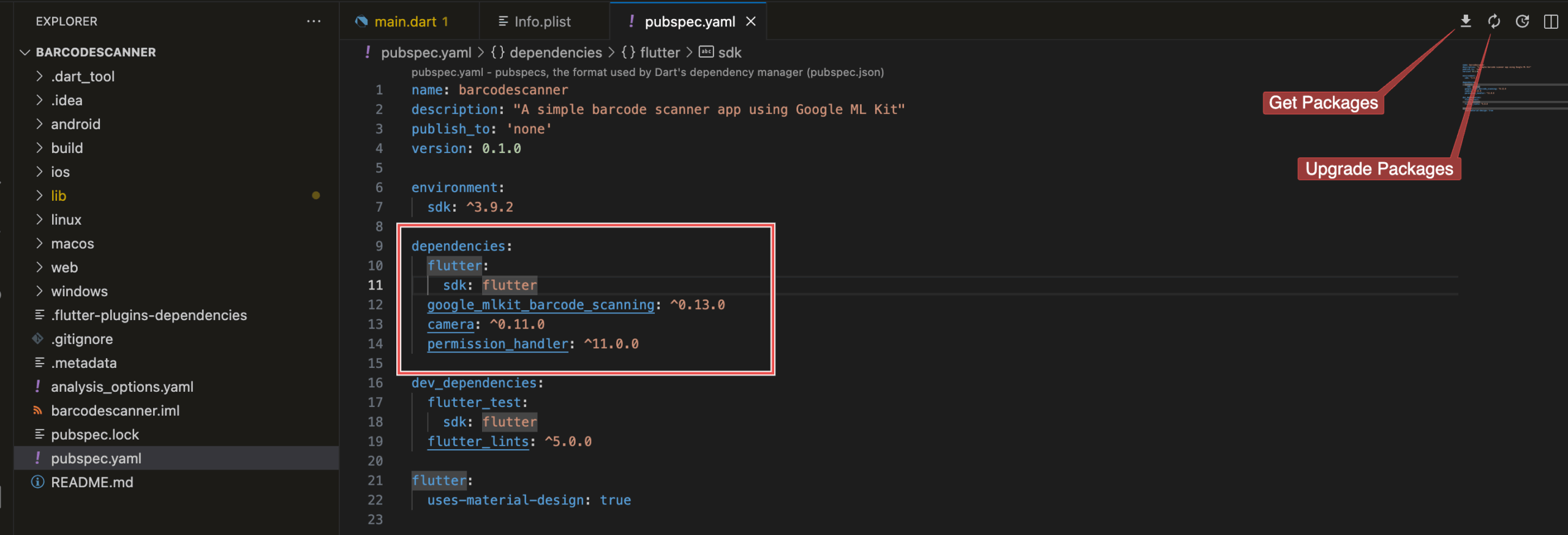Click version value 0.1.0
The height and width of the screenshot is (535, 1568).
(501, 148)
